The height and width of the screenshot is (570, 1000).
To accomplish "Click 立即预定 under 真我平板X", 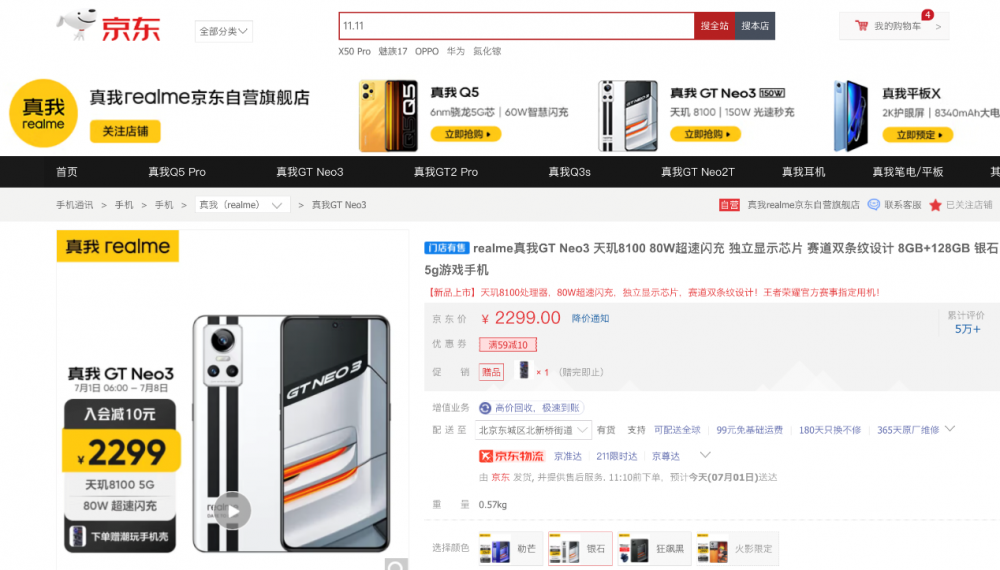I will (917, 135).
